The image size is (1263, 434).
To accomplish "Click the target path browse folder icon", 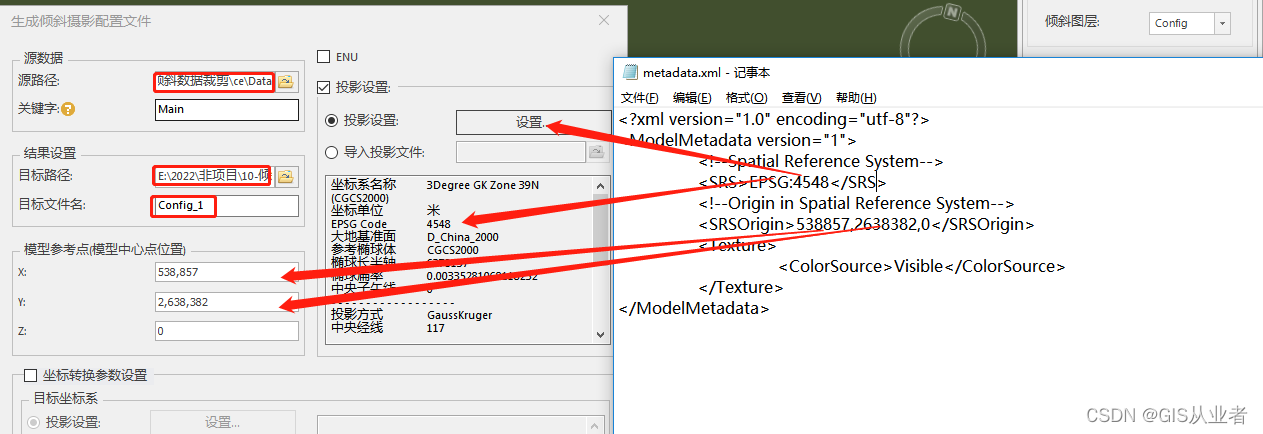I will (x=286, y=177).
